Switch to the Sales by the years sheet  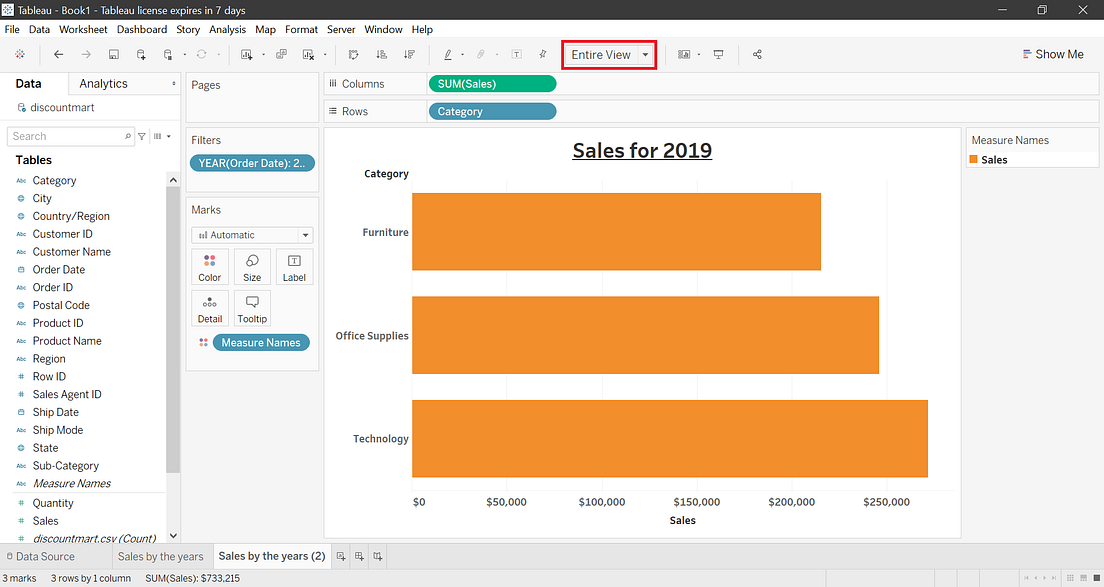point(161,556)
